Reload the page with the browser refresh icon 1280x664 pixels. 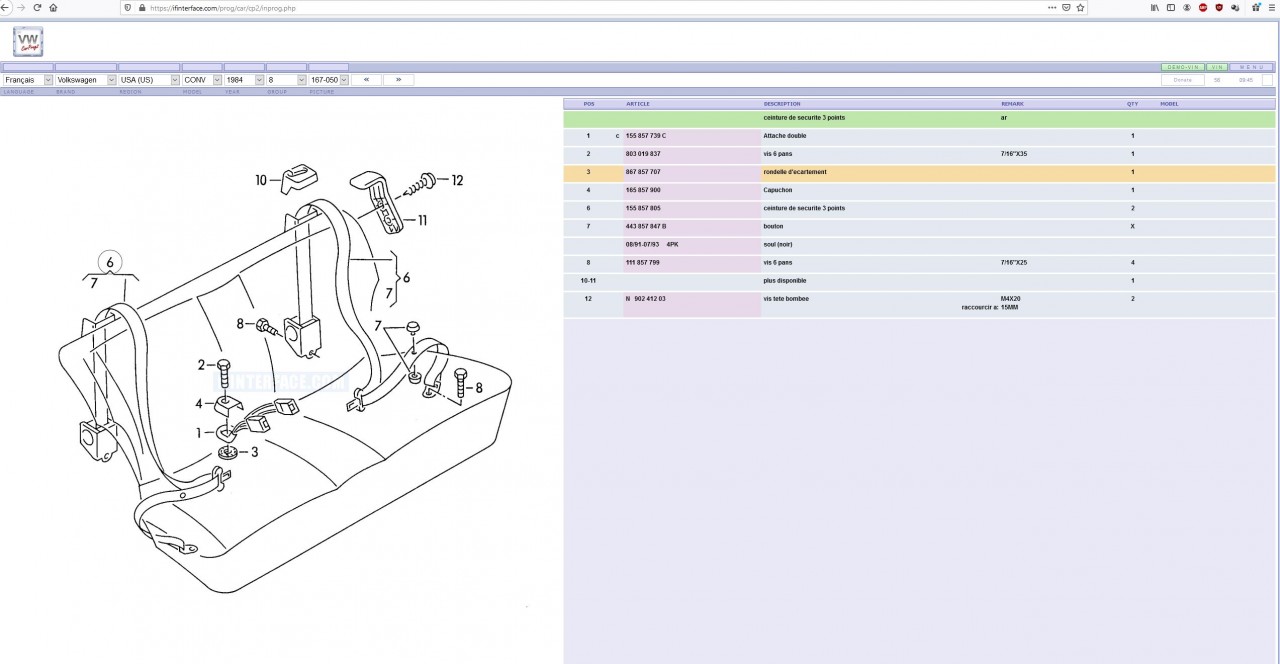37,7
